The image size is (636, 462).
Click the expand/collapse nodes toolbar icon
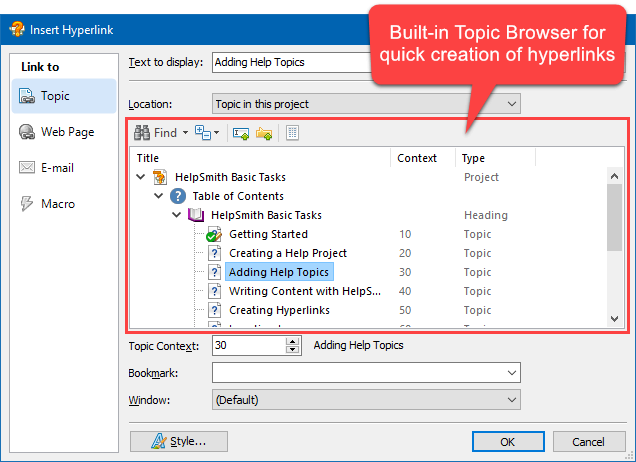point(203,133)
